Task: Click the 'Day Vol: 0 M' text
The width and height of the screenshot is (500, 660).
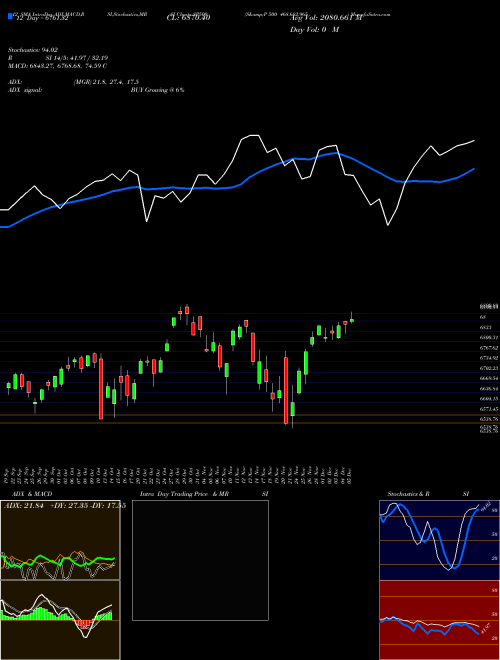Action: [x=314, y=30]
